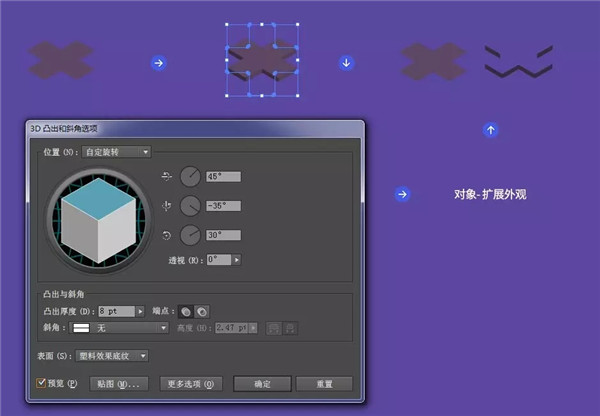Click the 高度 2.47 pt field
Screen dimensions: 600x416
[x=232, y=328]
